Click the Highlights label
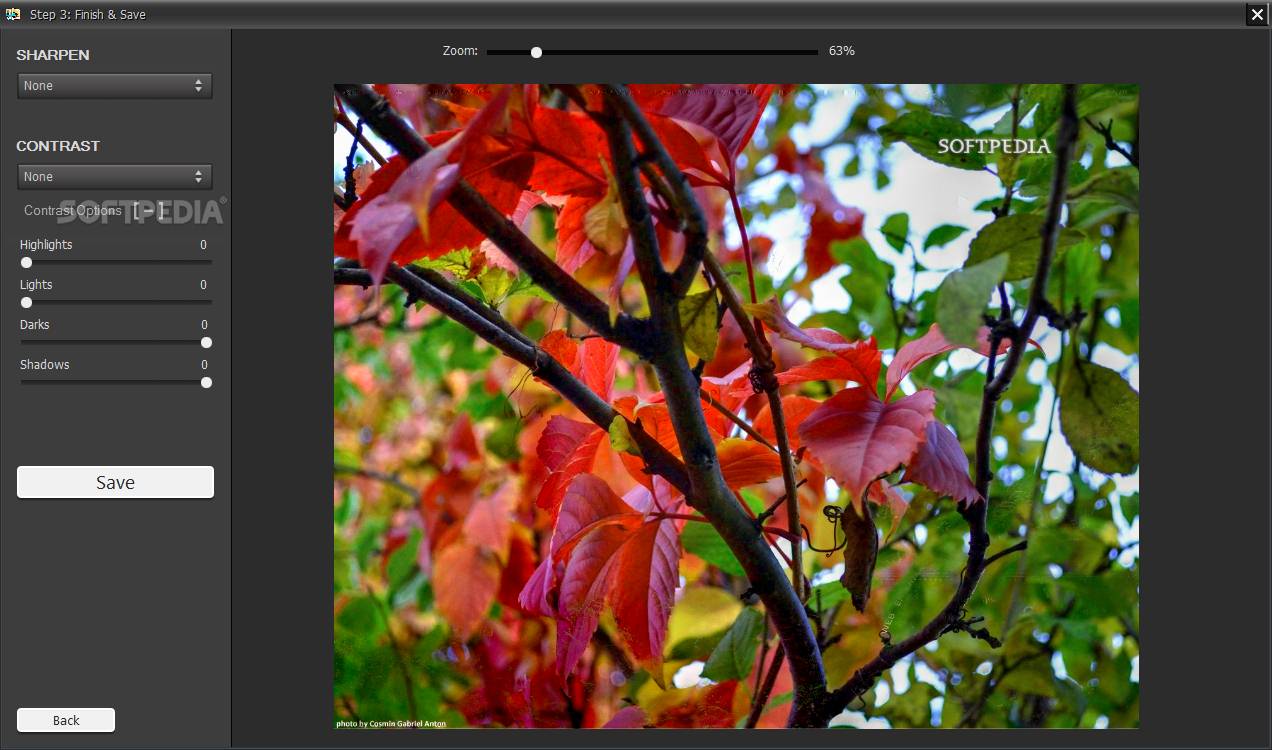Image resolution: width=1272 pixels, height=750 pixels. [46, 245]
